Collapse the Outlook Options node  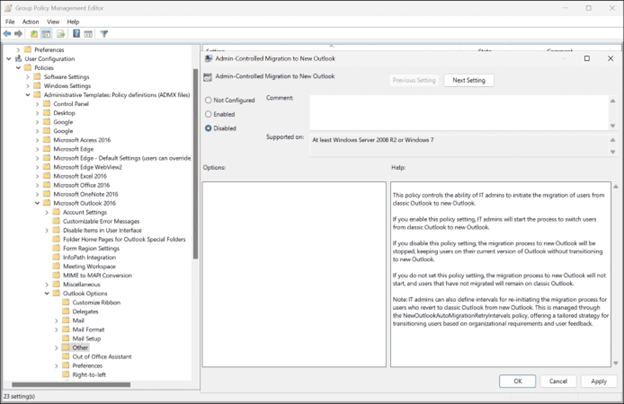(x=47, y=293)
